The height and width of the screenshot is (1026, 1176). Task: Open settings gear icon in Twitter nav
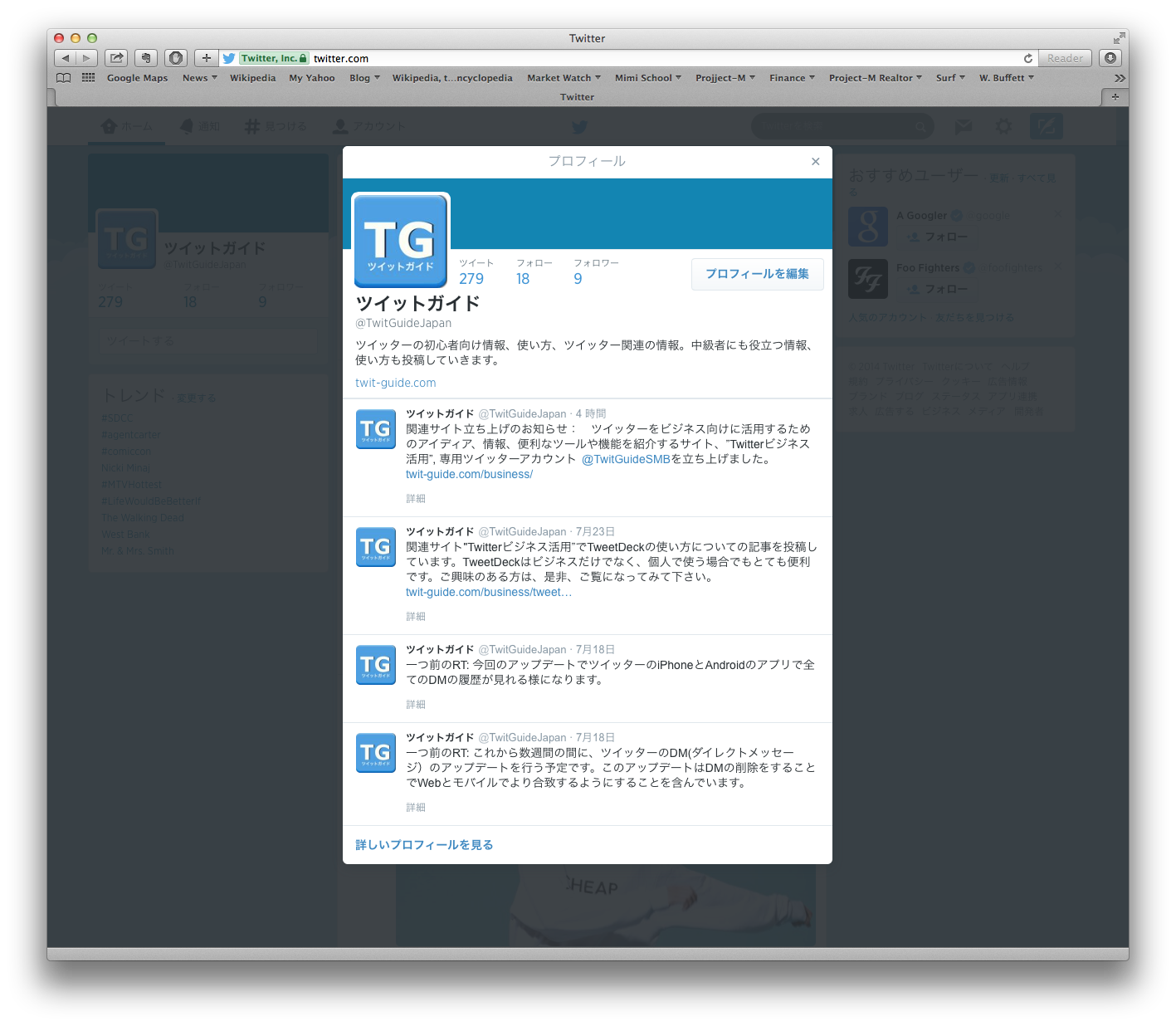1004,127
